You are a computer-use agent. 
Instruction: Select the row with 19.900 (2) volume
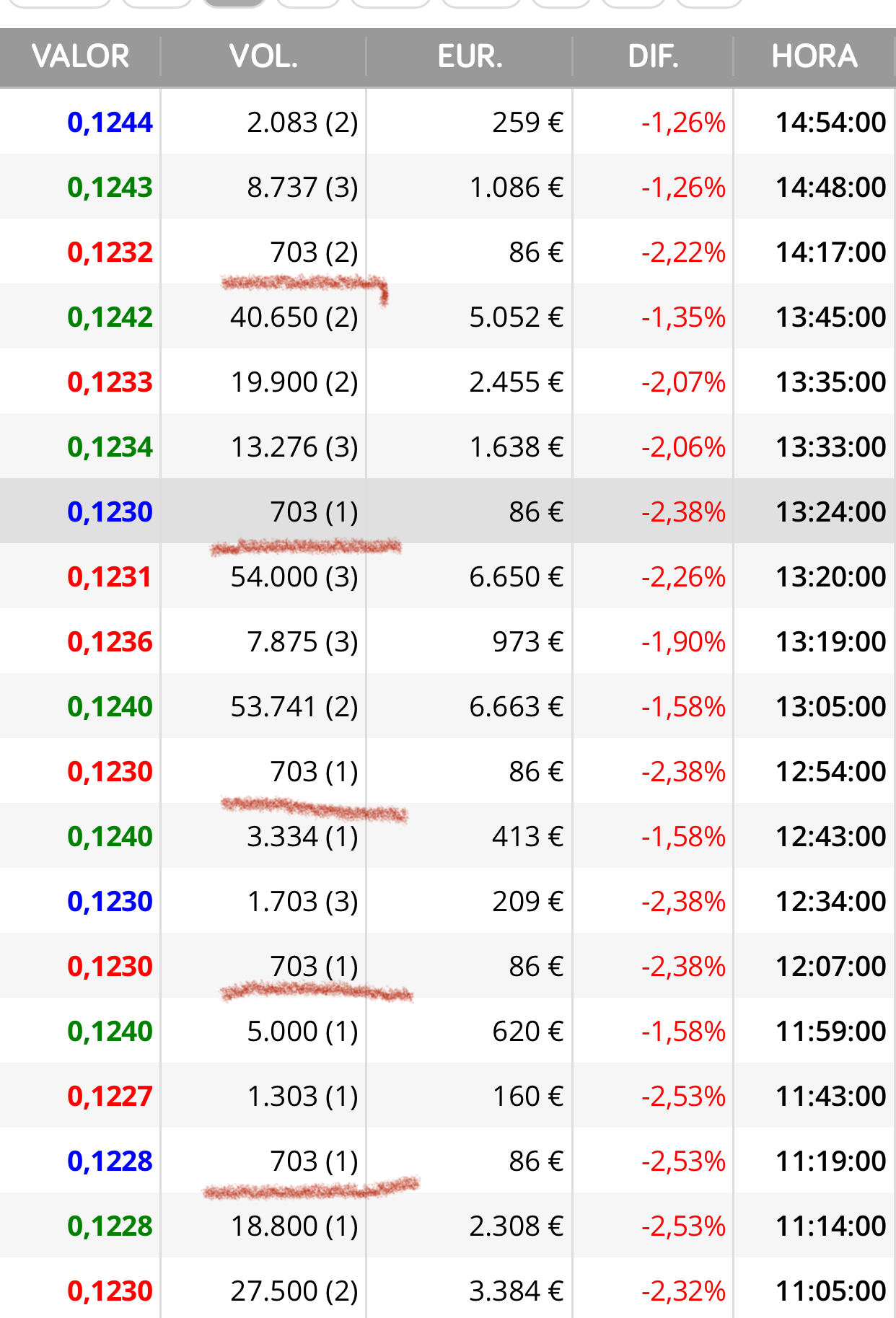pyautogui.click(x=448, y=382)
